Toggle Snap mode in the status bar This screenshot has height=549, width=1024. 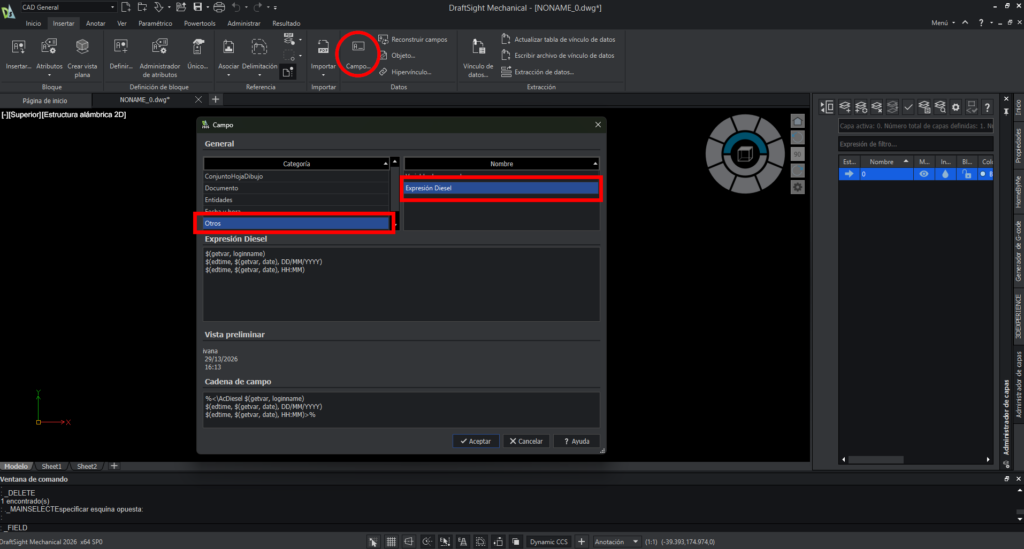[x=373, y=542]
